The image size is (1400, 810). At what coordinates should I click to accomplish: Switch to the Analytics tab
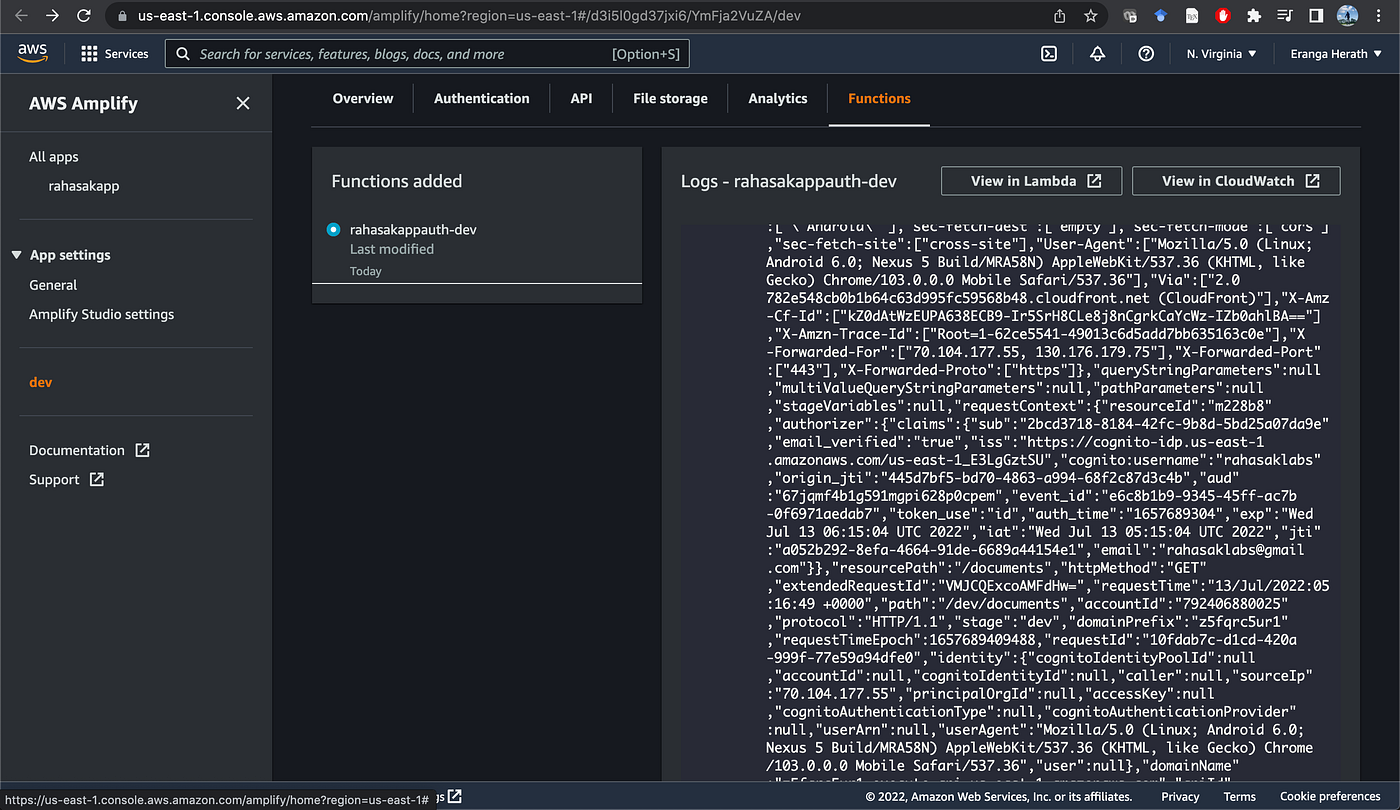click(778, 98)
